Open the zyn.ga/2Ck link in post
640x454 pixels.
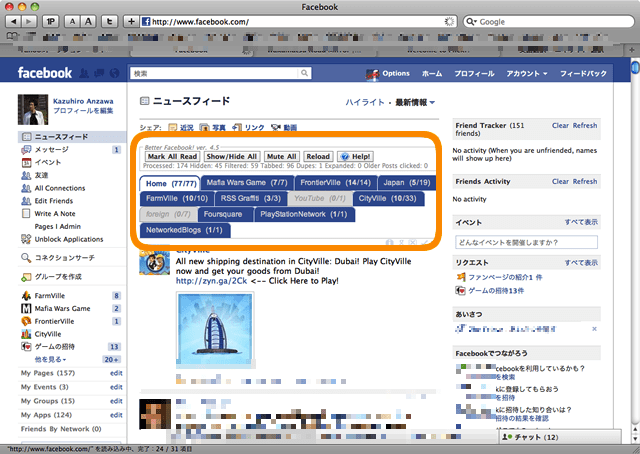211,280
